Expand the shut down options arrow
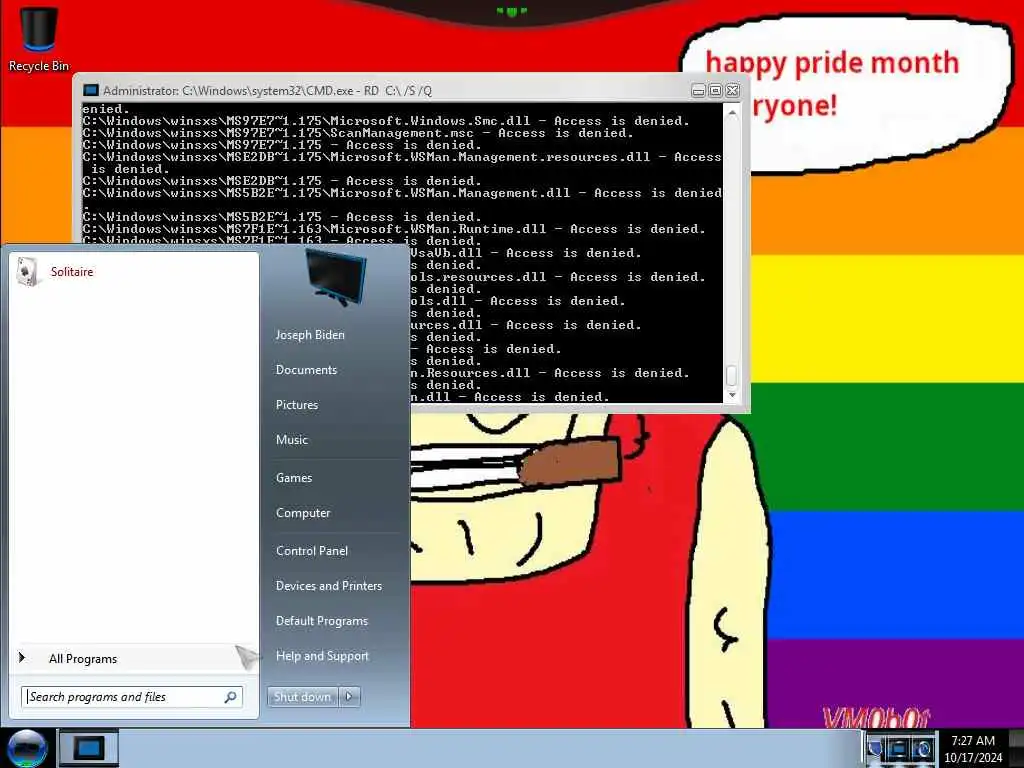Viewport: 1024px width, 768px height. (x=349, y=697)
